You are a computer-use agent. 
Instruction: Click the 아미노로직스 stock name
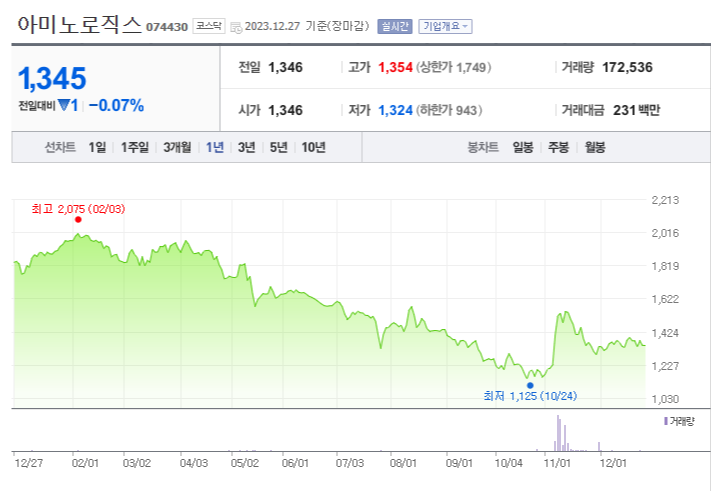pos(80,25)
